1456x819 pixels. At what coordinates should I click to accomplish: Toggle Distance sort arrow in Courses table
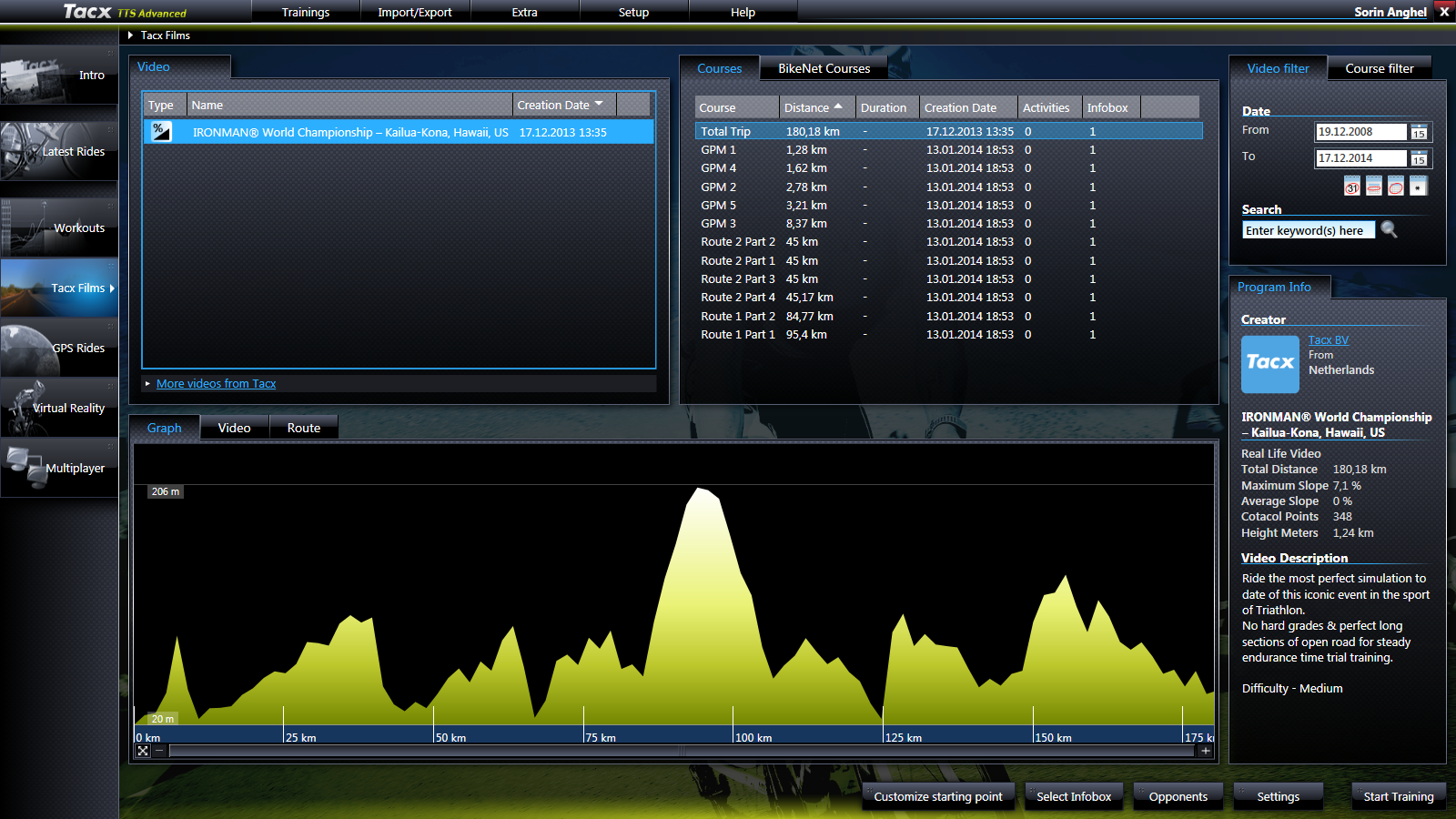[838, 106]
